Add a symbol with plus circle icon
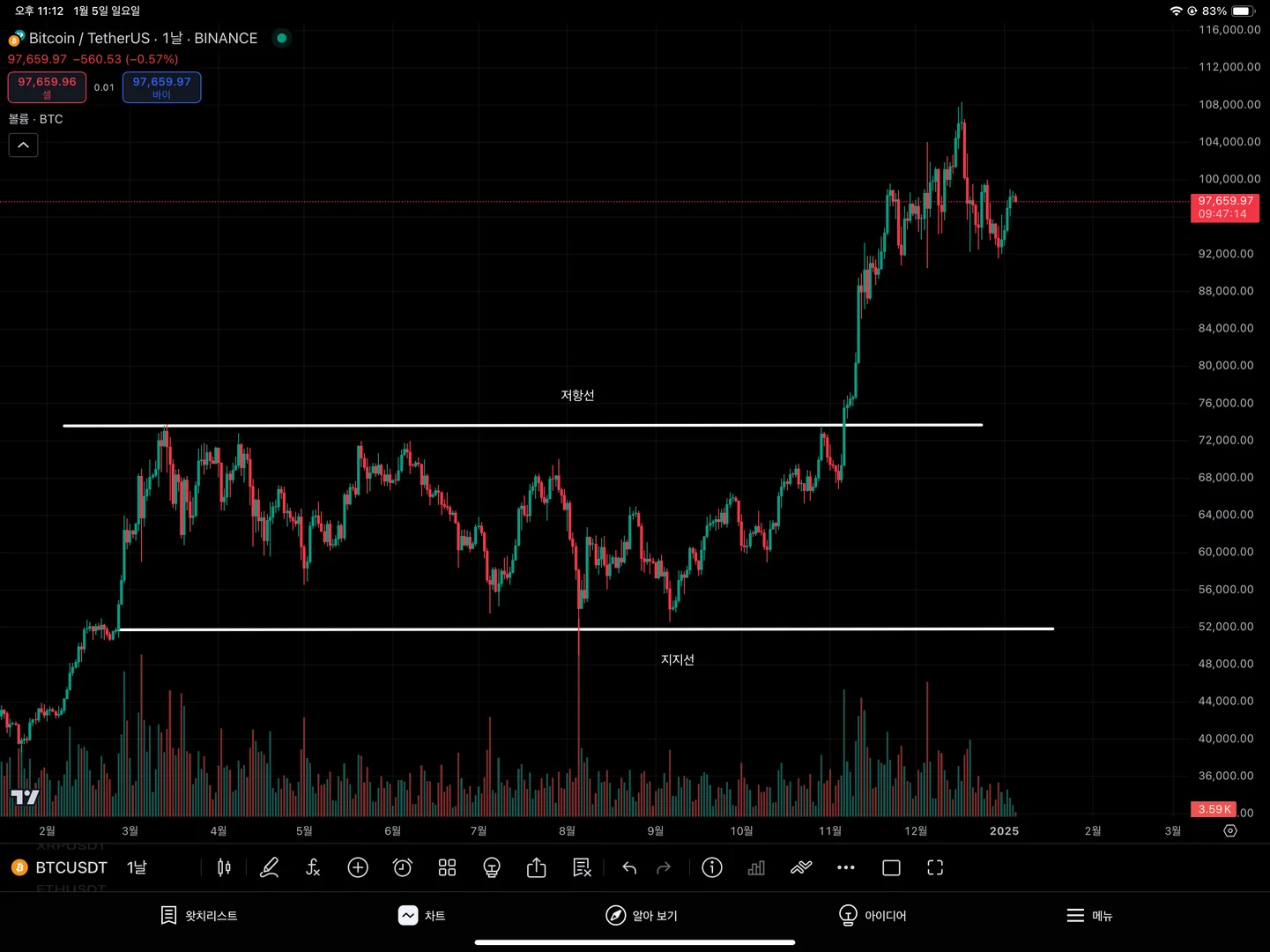The height and width of the screenshot is (952, 1270). click(358, 868)
